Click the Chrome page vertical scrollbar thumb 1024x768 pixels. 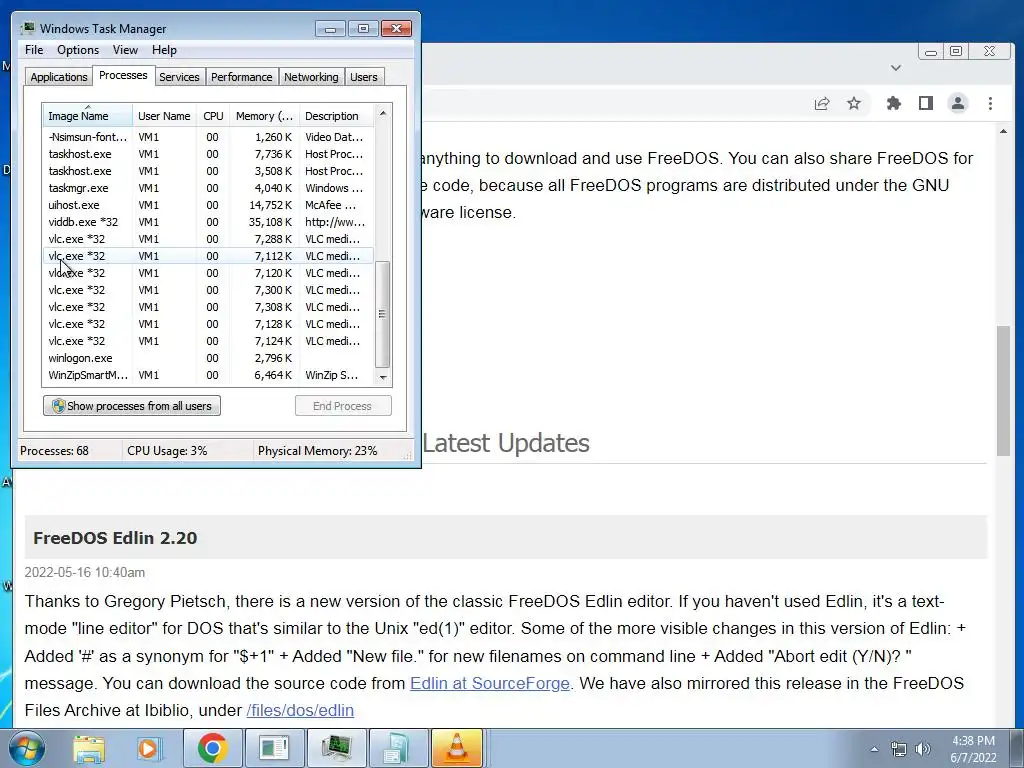pyautogui.click(x=1004, y=391)
